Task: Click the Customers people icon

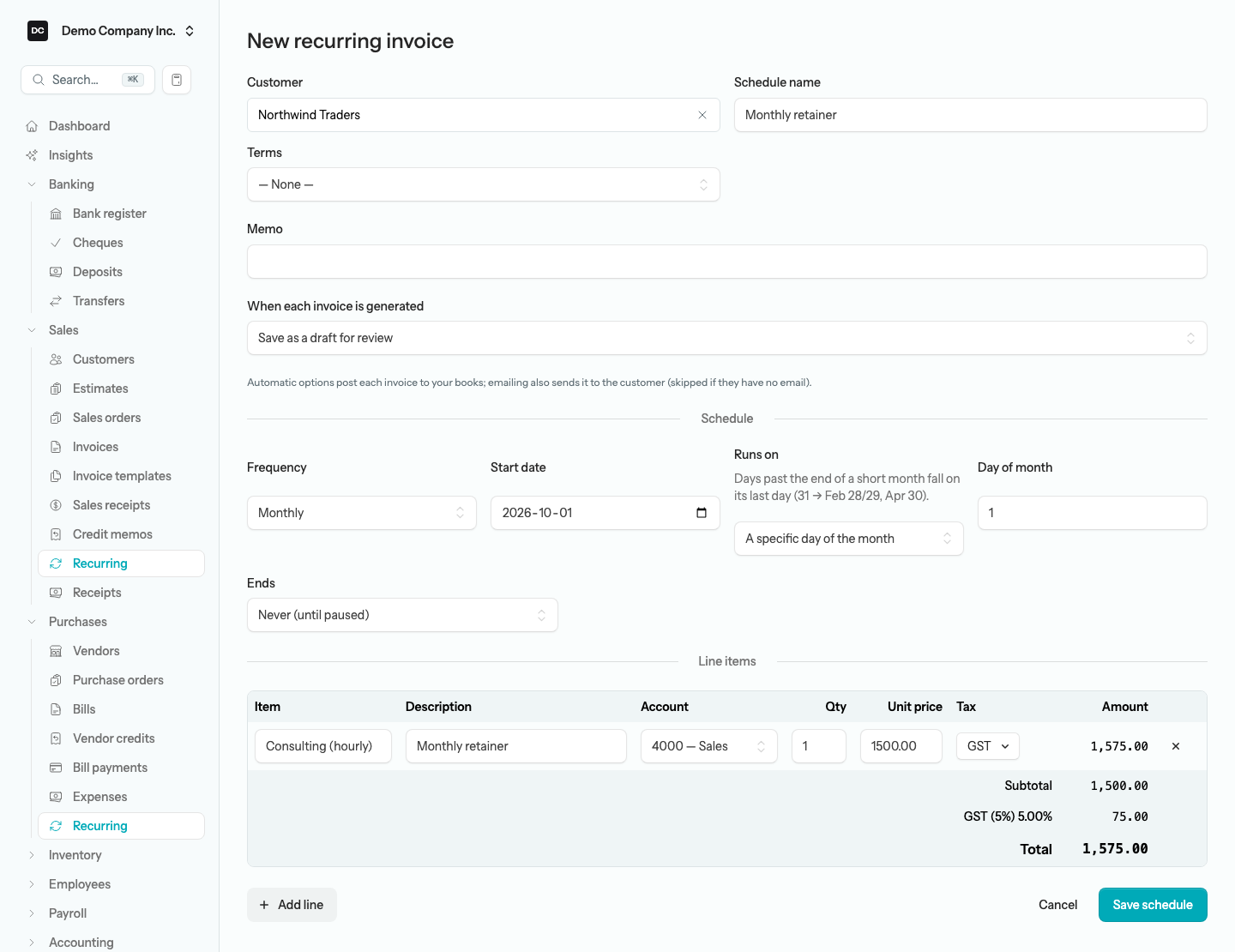Action: (x=56, y=359)
